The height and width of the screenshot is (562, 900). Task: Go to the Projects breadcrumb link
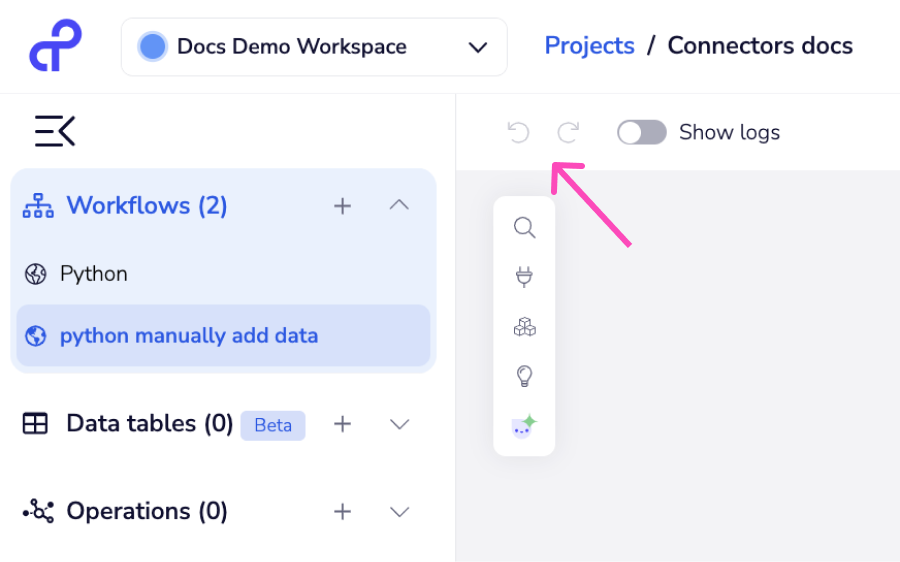click(x=589, y=46)
